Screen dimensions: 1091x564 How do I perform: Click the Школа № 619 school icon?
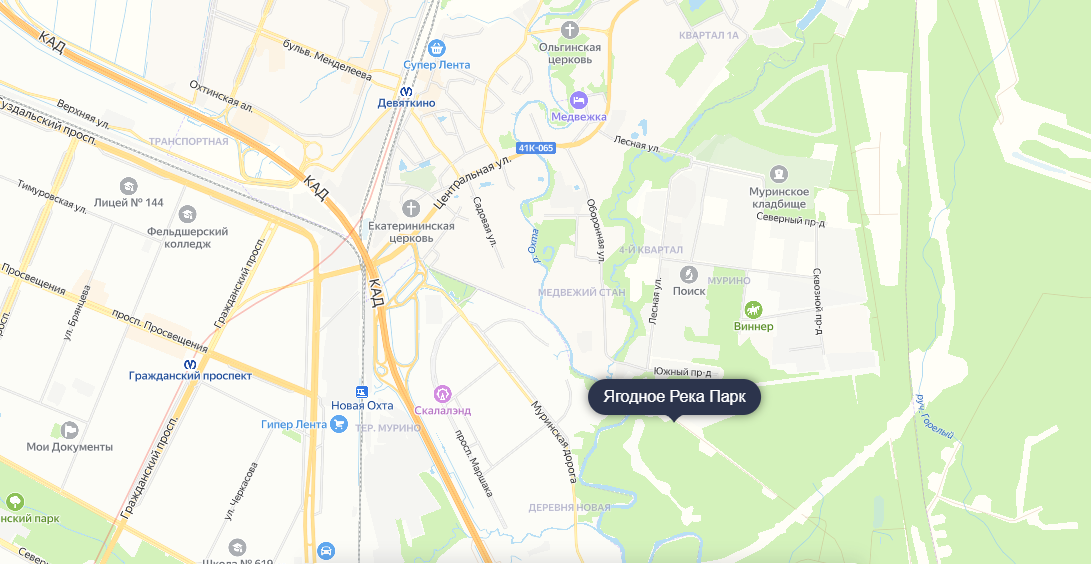coord(237,547)
